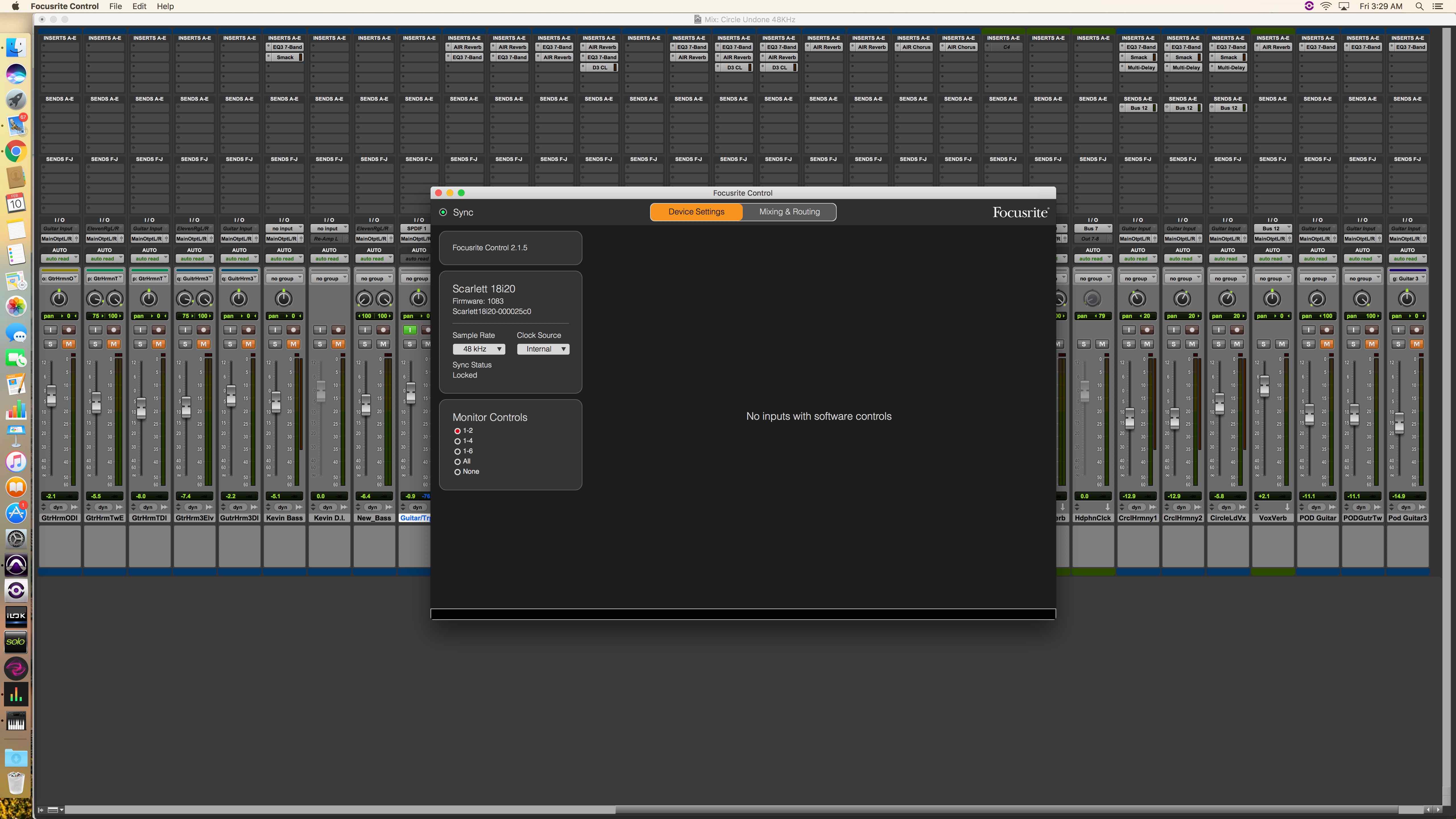The height and width of the screenshot is (819, 1456).
Task: Click record-enable on GutrHrm3DI track
Action: pyautogui.click(x=249, y=330)
